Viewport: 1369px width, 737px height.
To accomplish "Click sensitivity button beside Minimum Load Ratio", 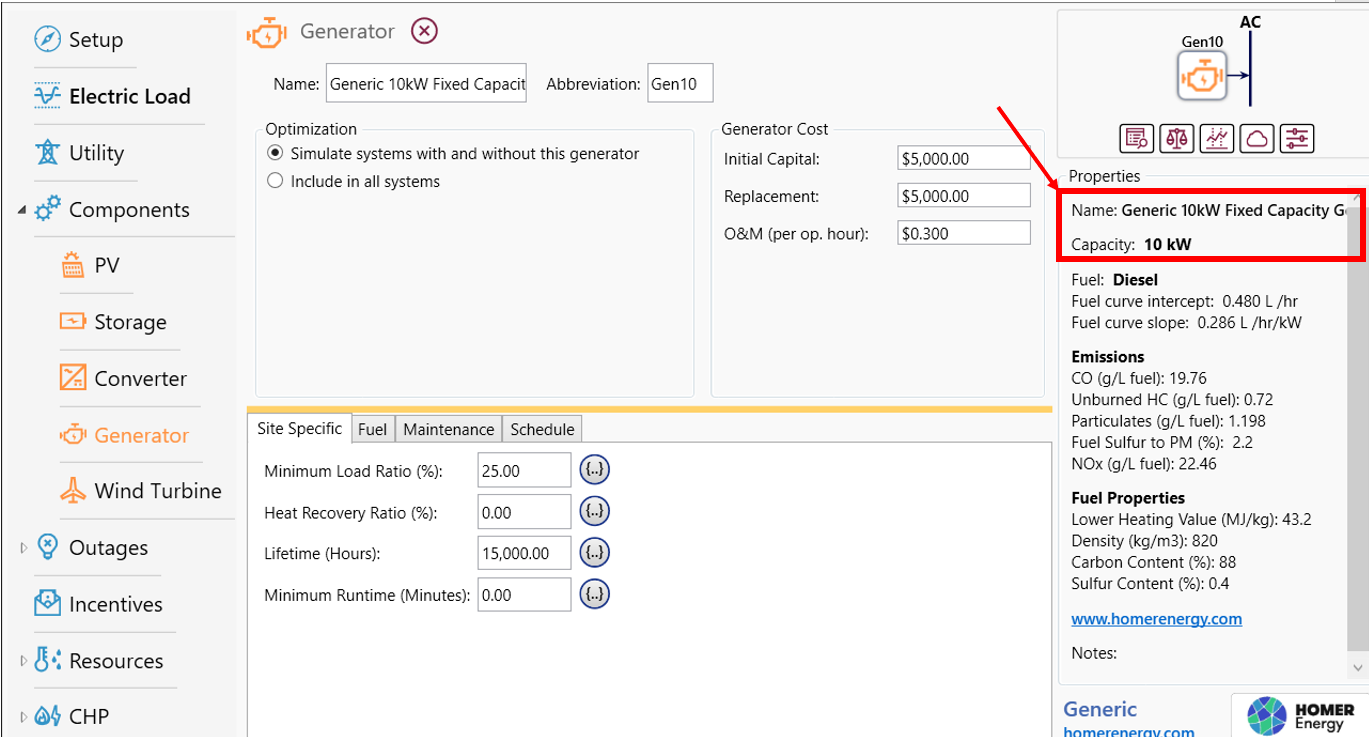I will 594,470.
